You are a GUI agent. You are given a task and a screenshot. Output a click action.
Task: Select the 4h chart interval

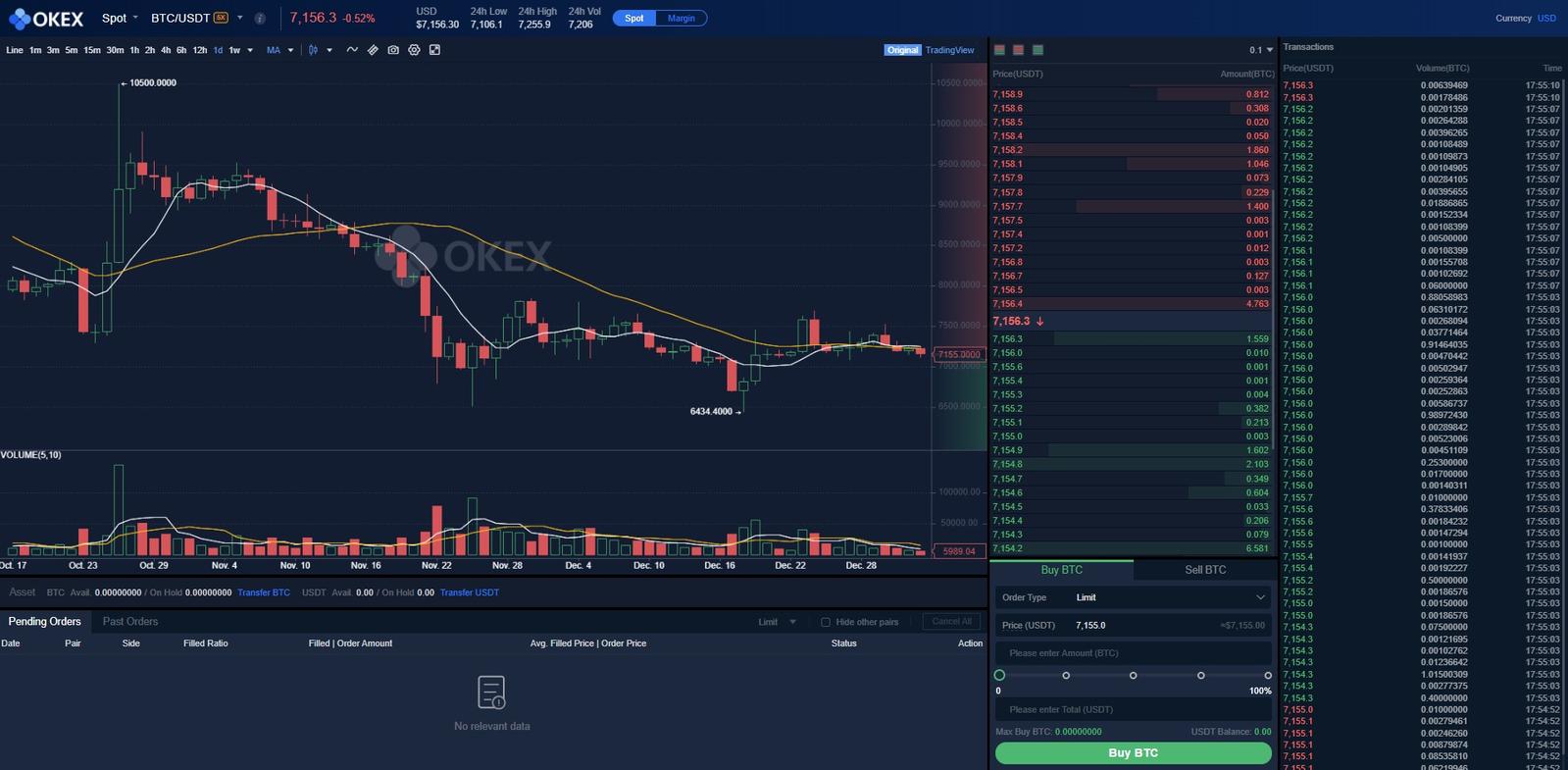166,50
